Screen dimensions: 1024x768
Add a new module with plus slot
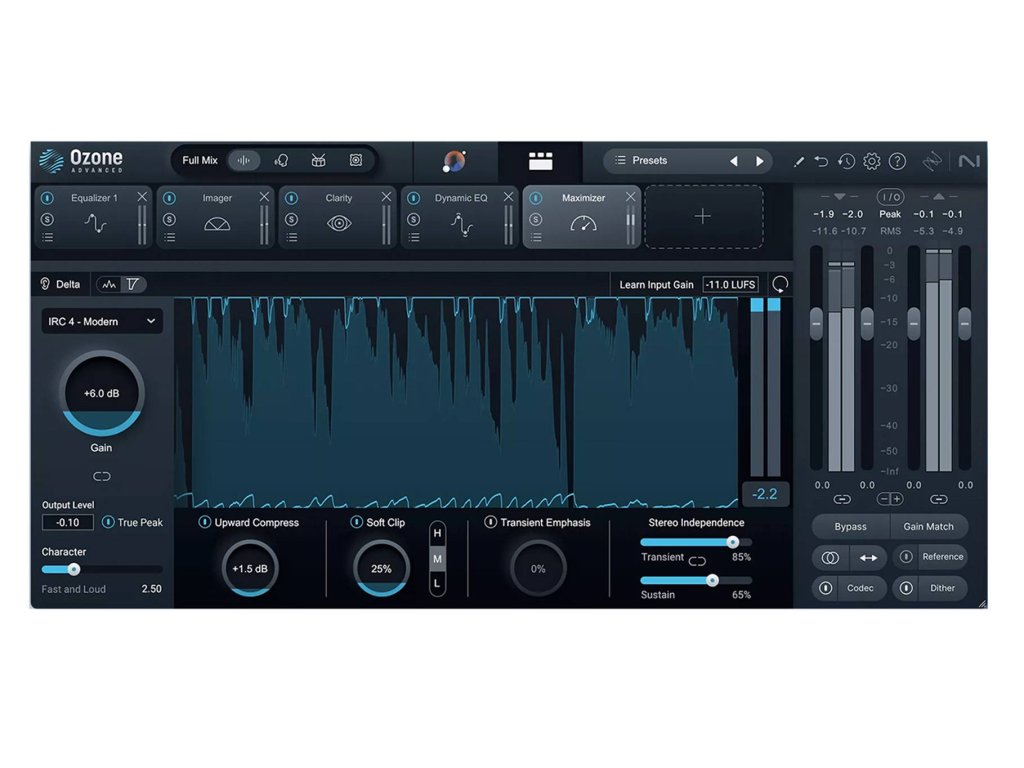(x=703, y=216)
